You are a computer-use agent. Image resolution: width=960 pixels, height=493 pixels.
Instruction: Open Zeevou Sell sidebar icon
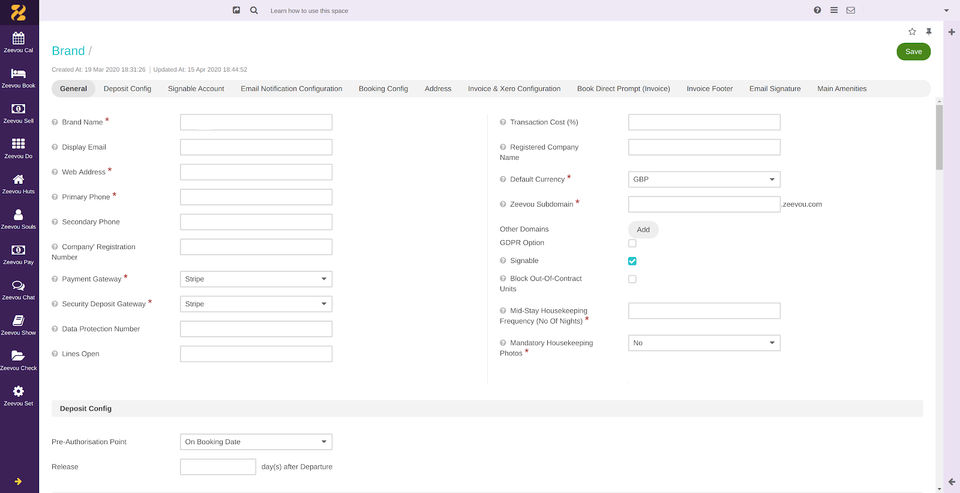point(18,108)
